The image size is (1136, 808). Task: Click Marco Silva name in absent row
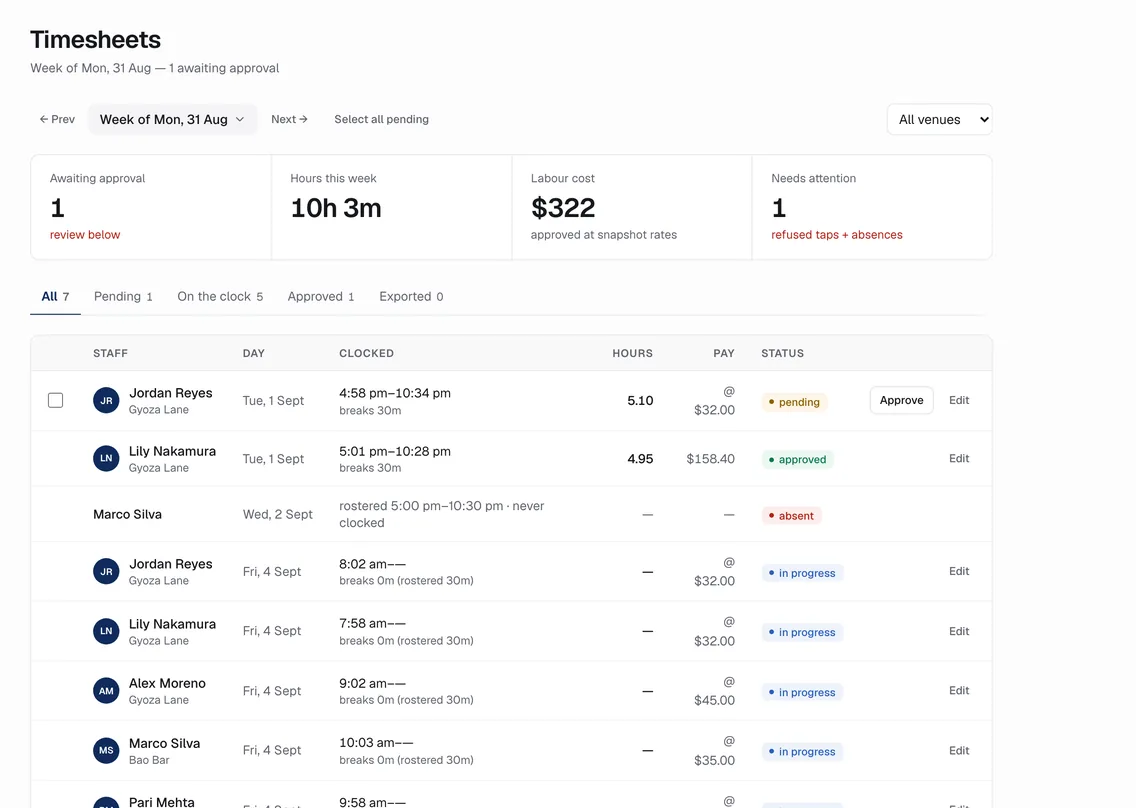[x=128, y=515]
